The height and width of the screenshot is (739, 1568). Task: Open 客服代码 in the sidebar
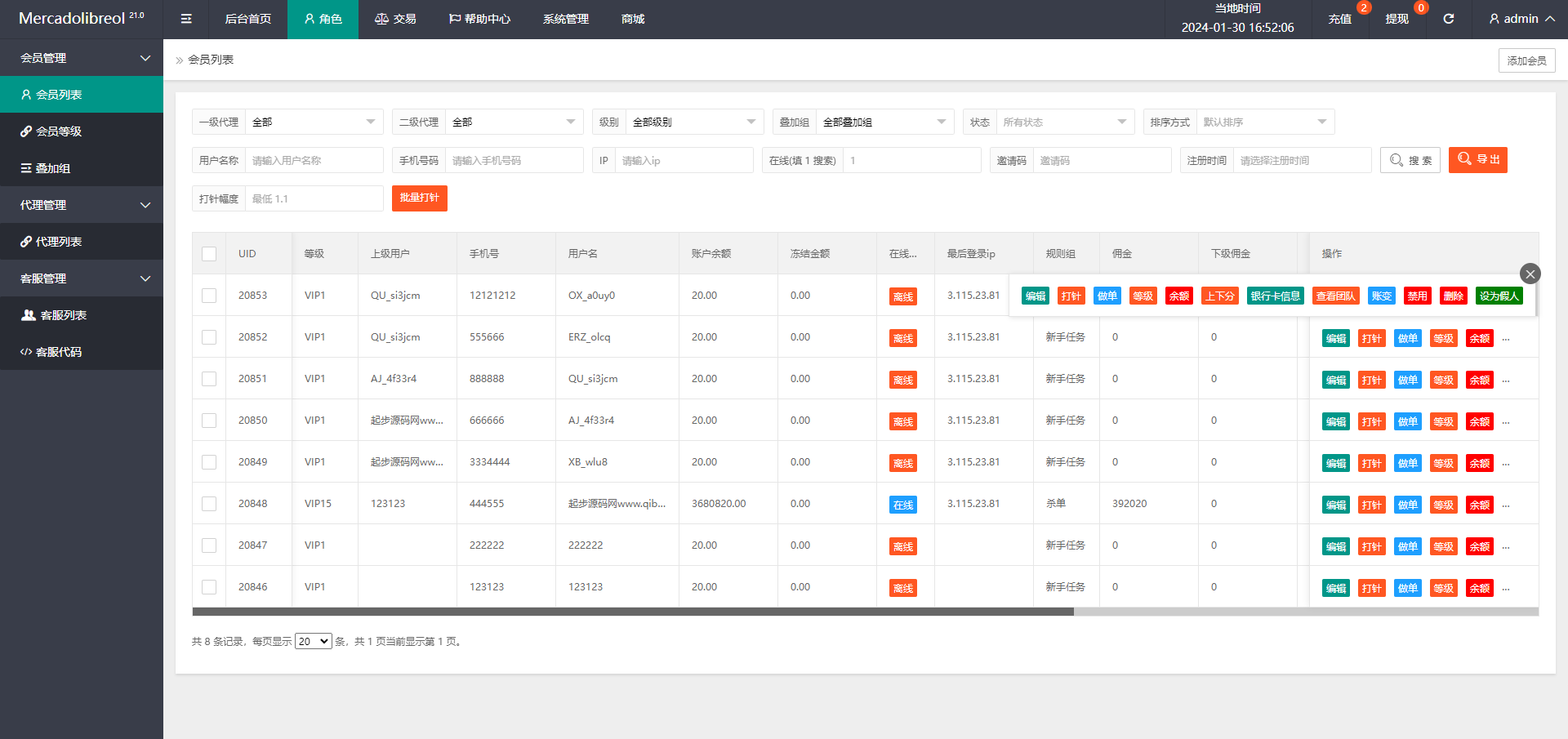coord(58,352)
